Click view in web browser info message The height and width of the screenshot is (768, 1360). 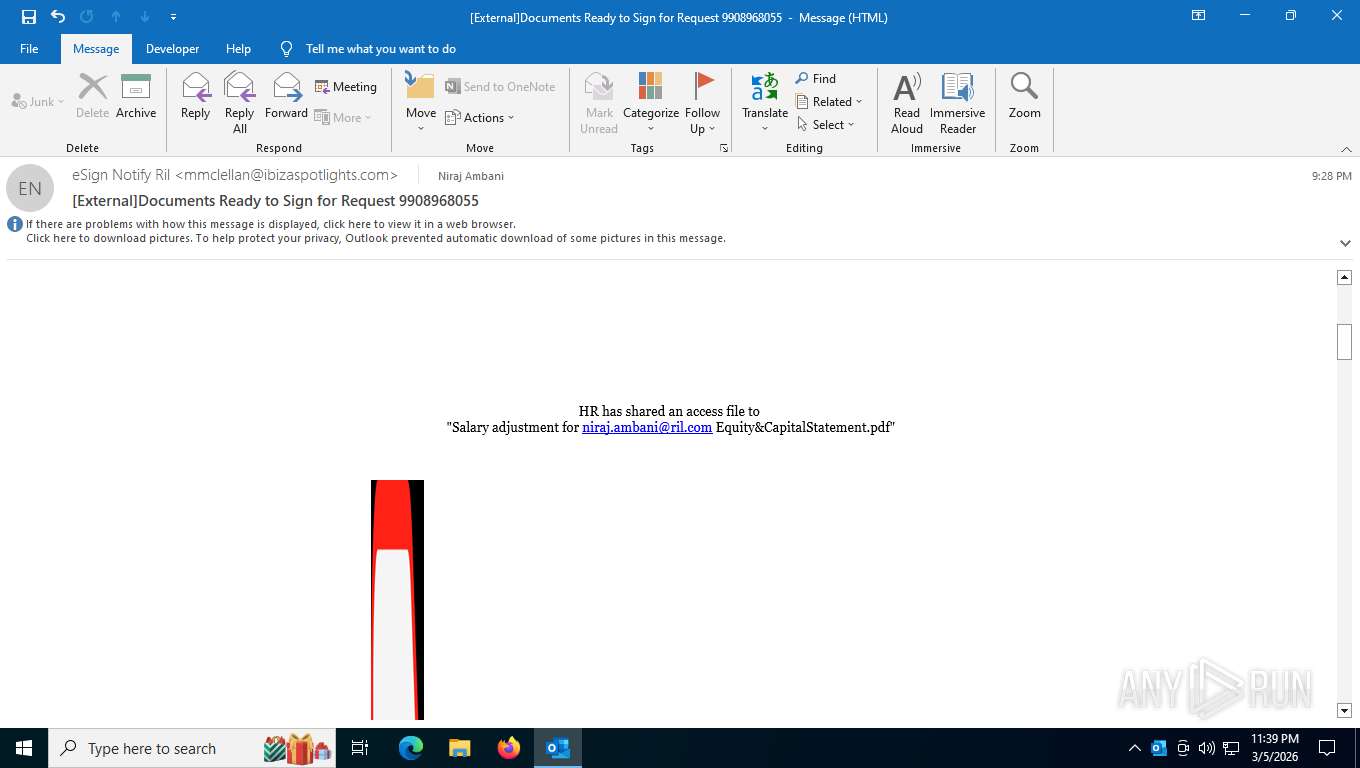coord(271,224)
